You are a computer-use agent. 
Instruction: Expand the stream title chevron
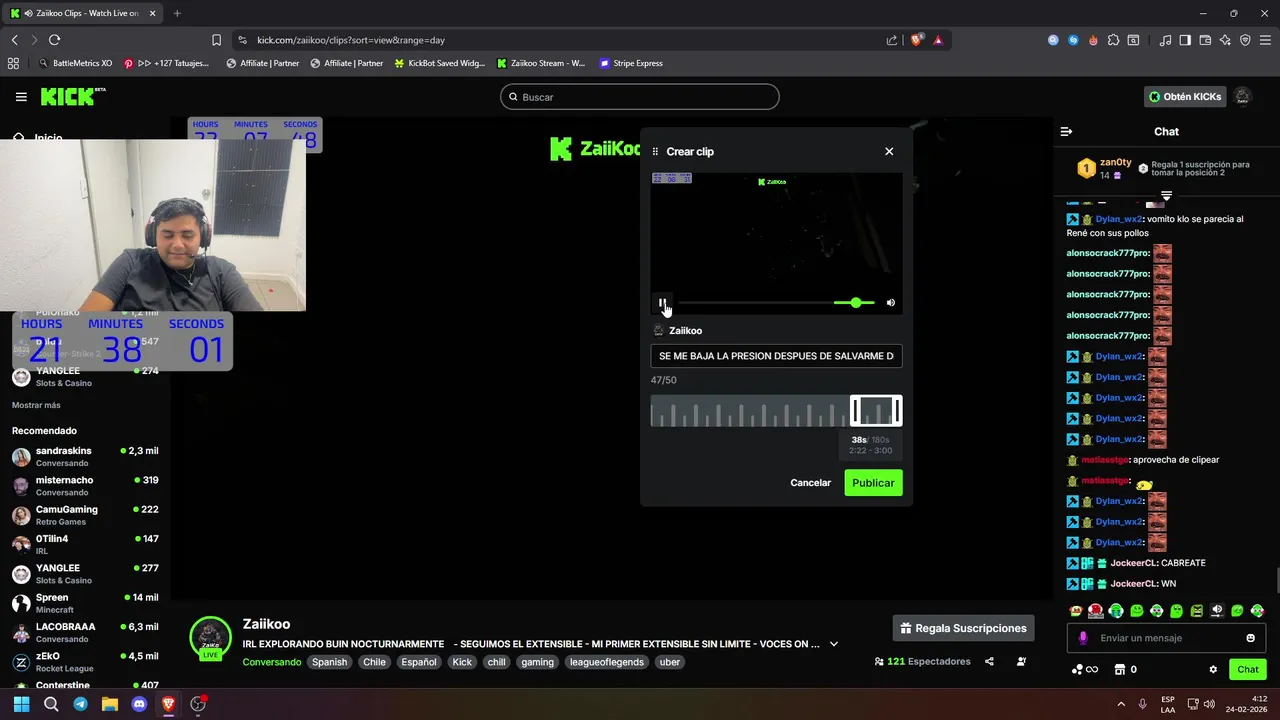click(x=834, y=644)
